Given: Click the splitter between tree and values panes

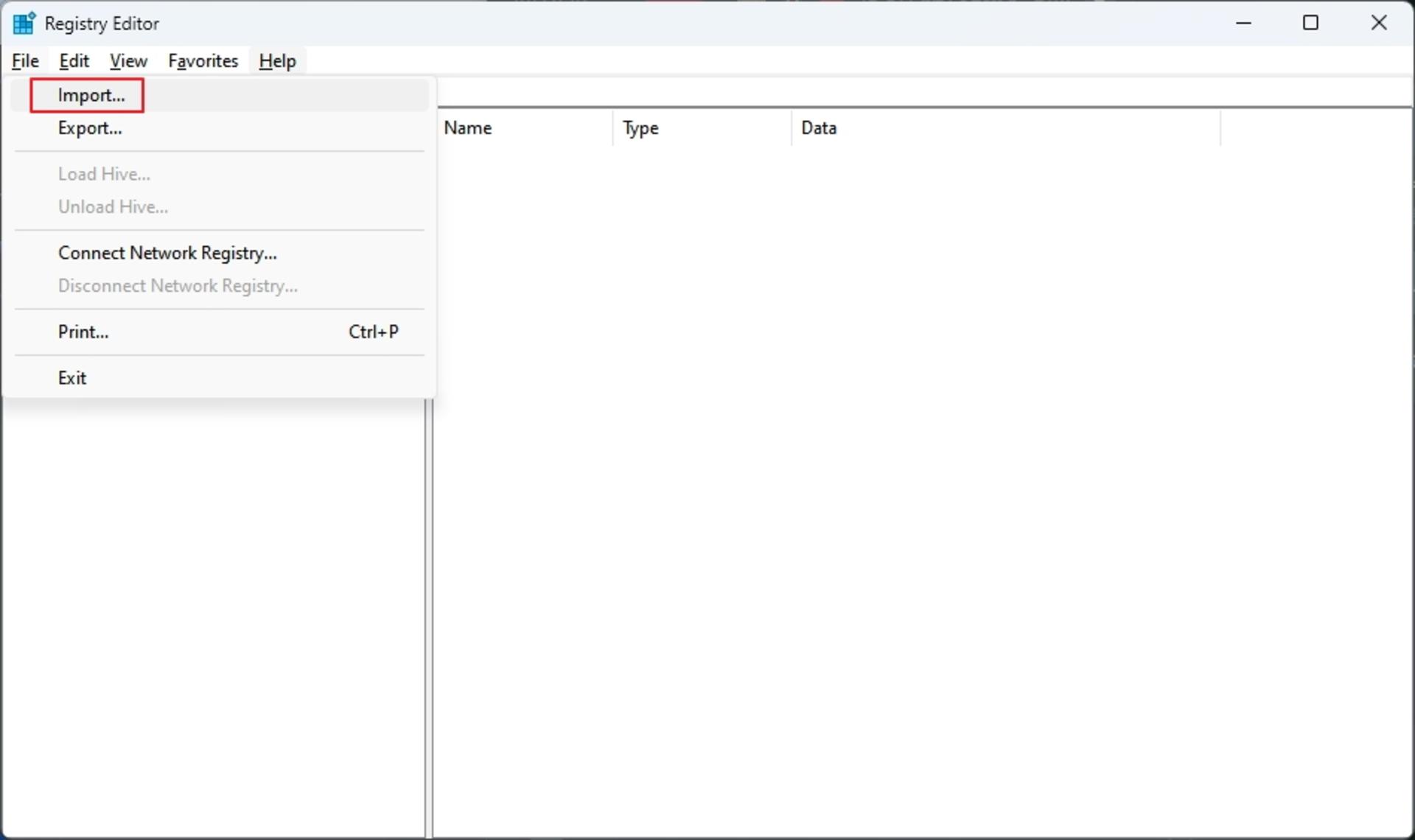Looking at the screenshot, I should [430, 617].
